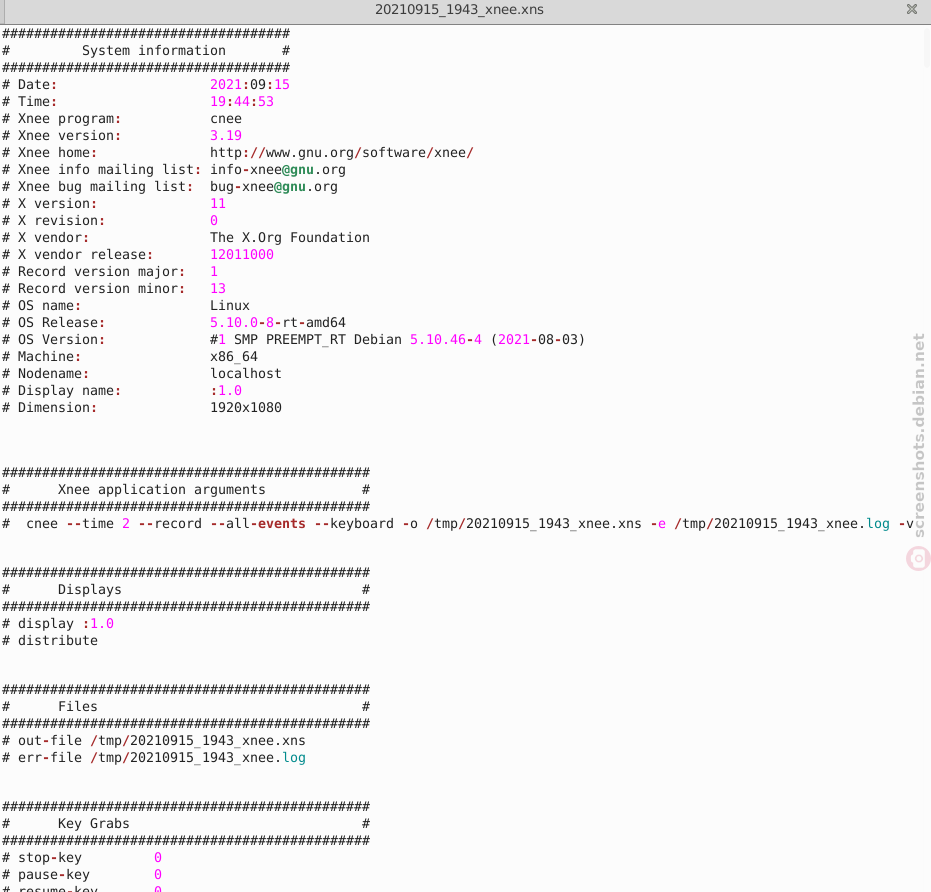Click the Machine value x86_64
The width and height of the screenshot is (931, 892).
click(x=234, y=356)
